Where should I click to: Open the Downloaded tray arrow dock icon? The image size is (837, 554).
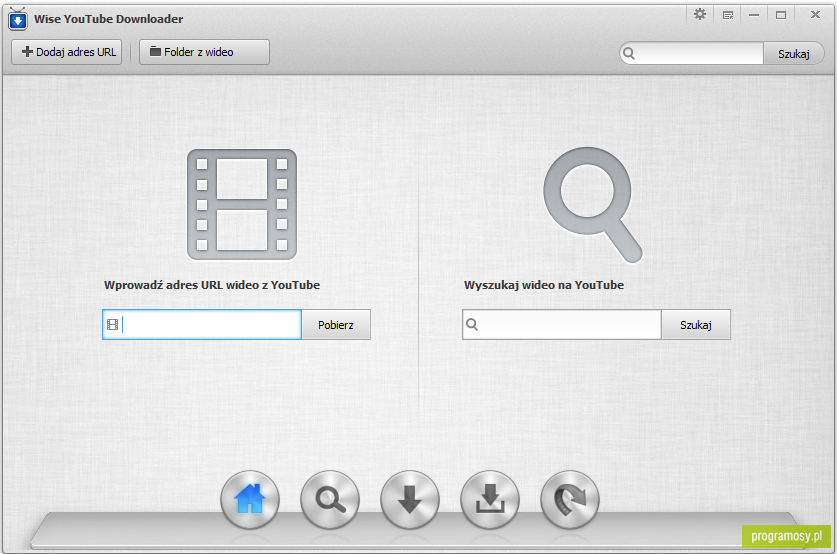490,500
